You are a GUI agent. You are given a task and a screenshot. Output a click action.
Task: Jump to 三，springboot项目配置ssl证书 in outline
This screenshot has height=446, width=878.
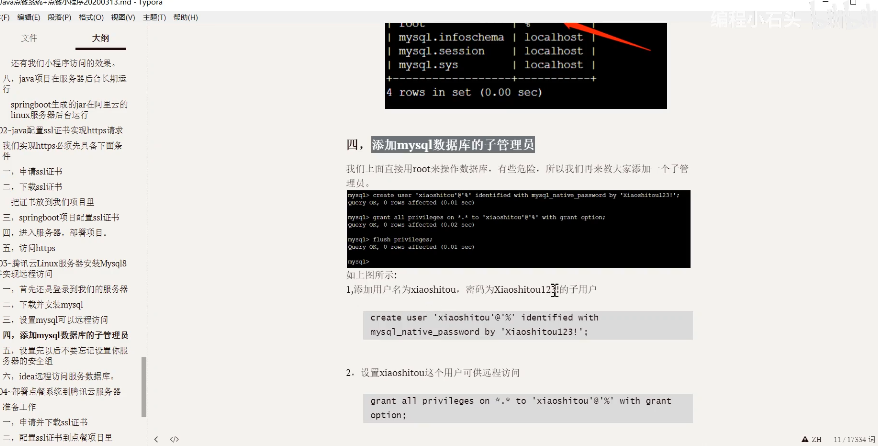tap(60, 217)
